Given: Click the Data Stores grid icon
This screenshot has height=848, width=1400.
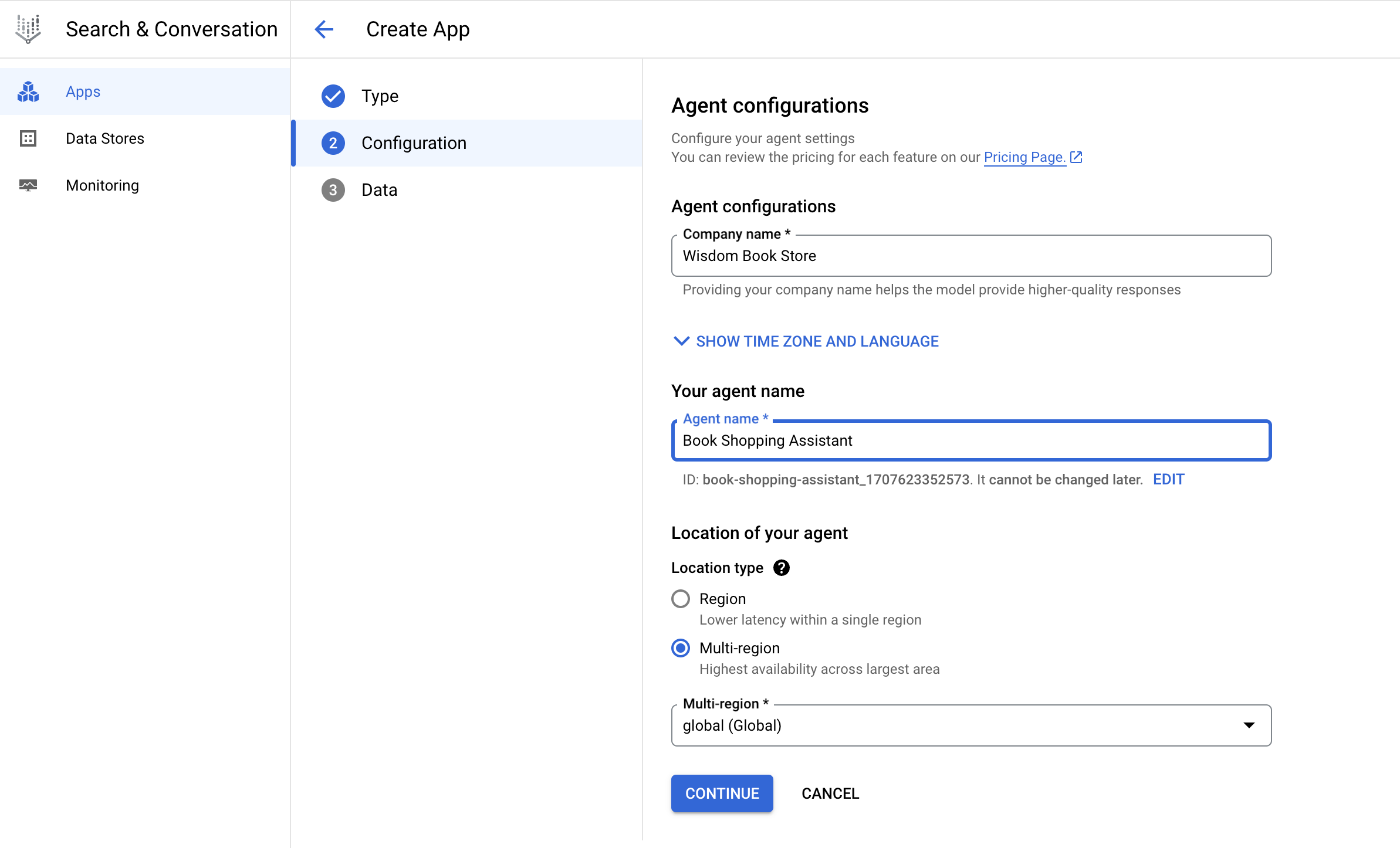Looking at the screenshot, I should point(28,138).
